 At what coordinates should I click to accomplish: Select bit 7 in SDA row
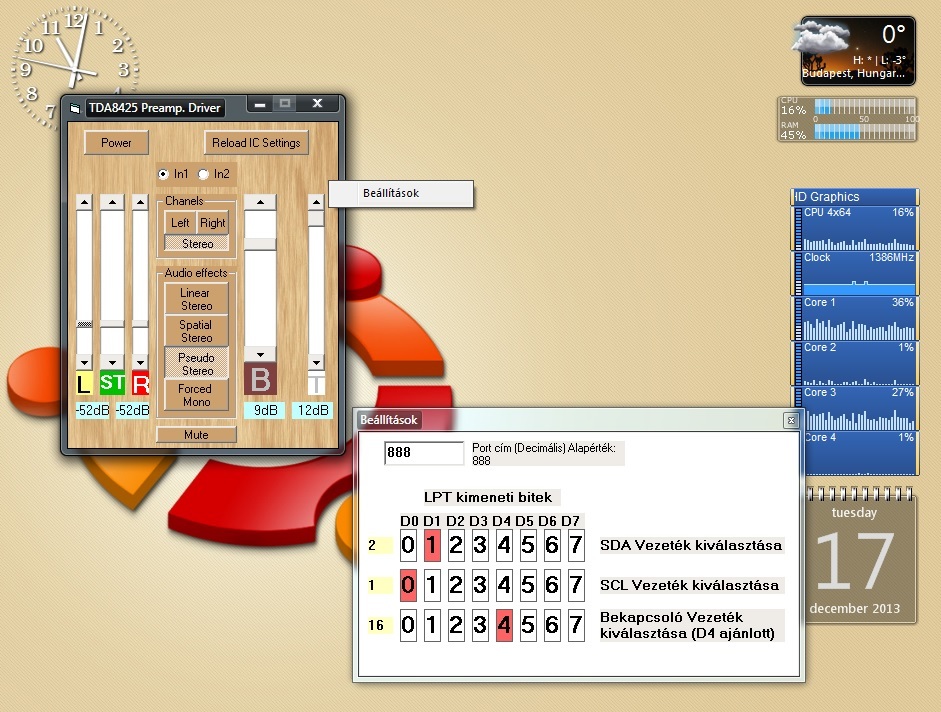click(576, 545)
